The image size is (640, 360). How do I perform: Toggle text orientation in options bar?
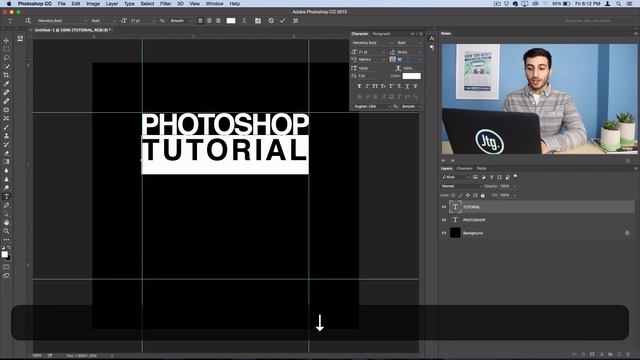pyautogui.click(x=28, y=21)
